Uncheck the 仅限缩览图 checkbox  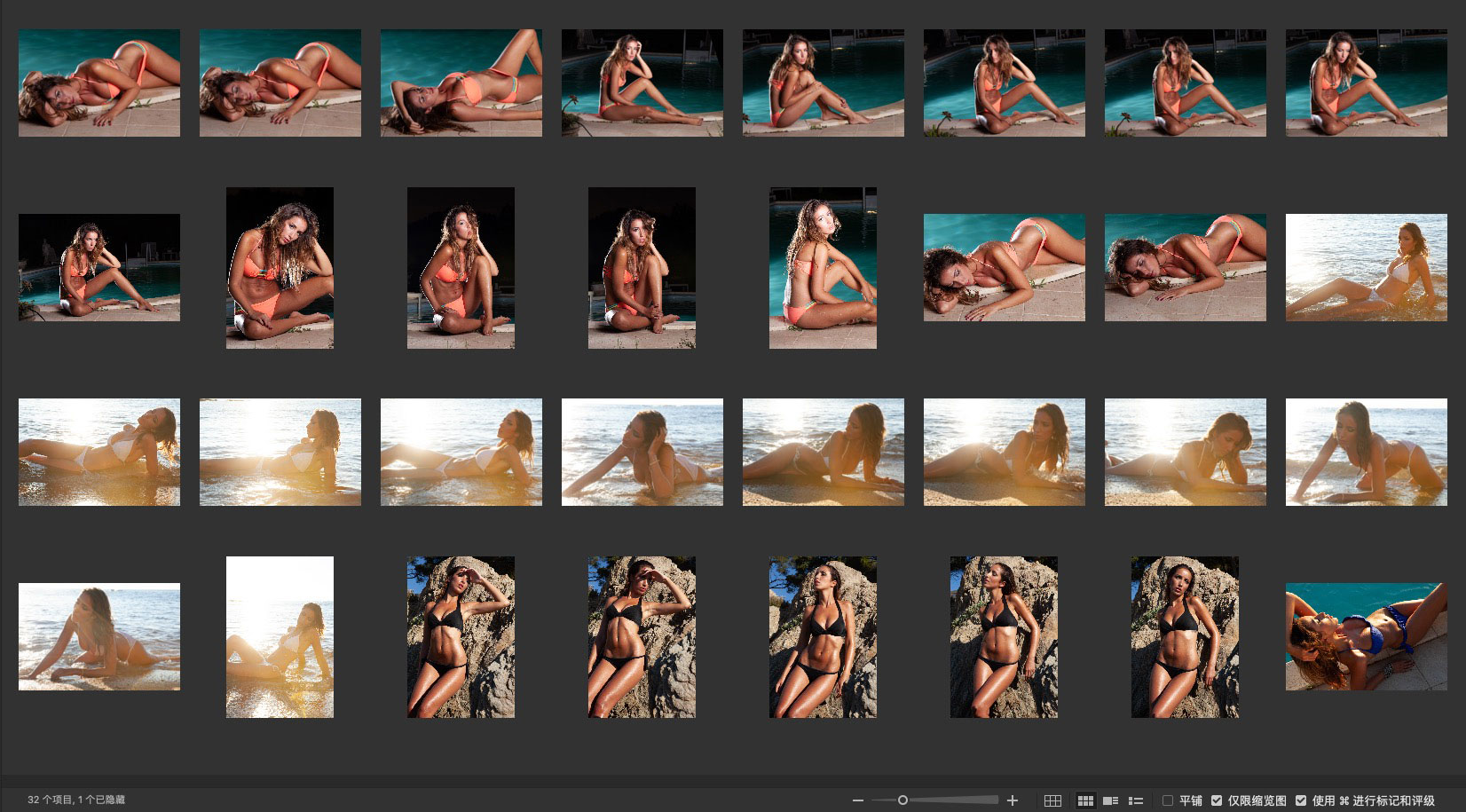pyautogui.click(x=1217, y=800)
